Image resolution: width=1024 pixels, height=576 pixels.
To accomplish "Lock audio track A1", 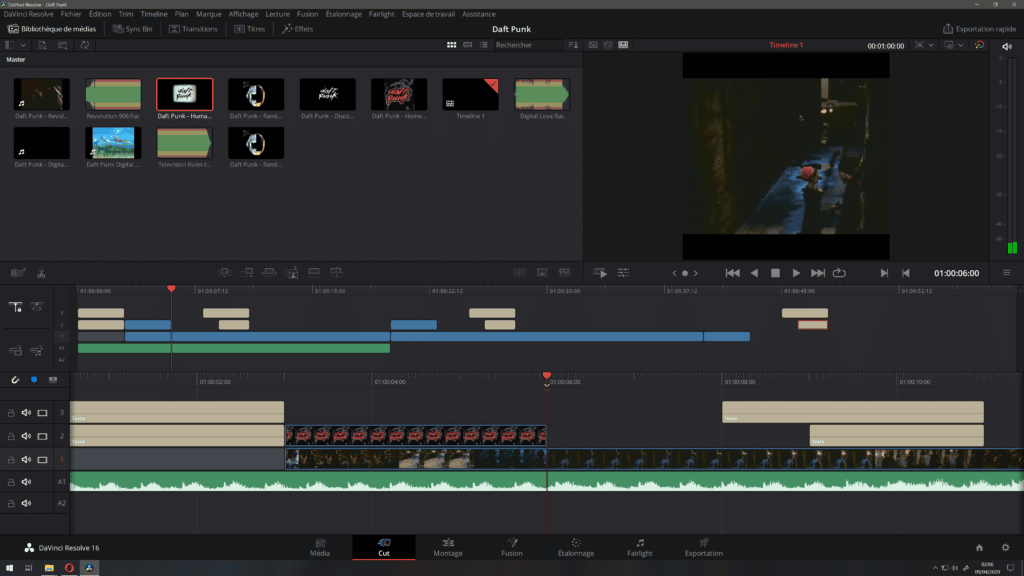I will click(11, 482).
